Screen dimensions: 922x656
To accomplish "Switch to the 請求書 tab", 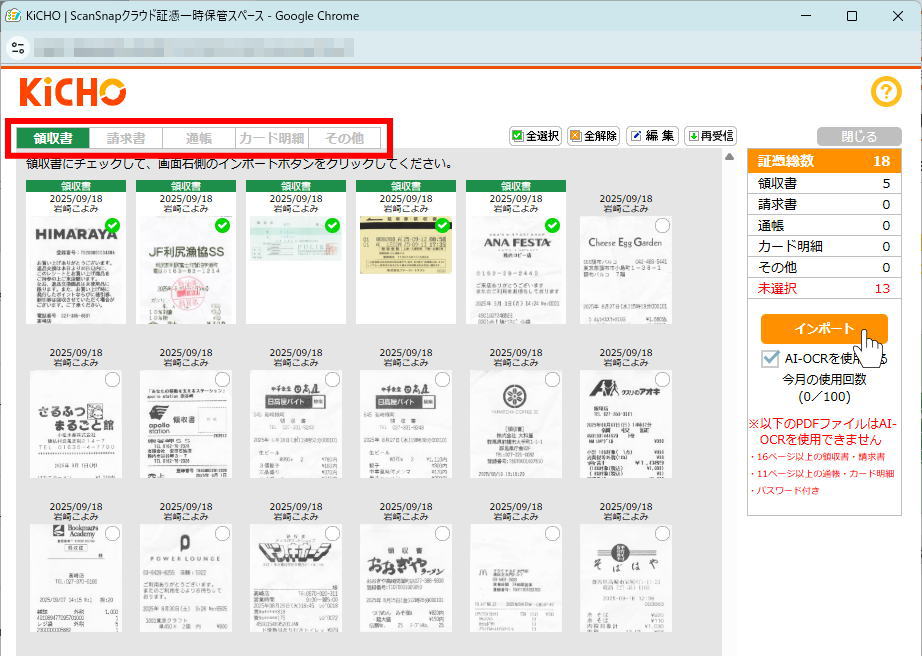I will click(126, 138).
